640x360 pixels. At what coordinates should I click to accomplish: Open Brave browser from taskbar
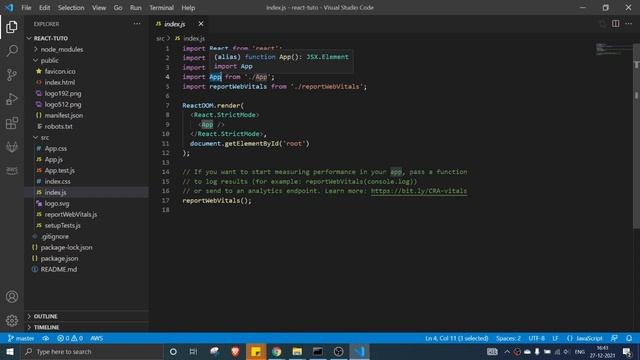pos(235,351)
